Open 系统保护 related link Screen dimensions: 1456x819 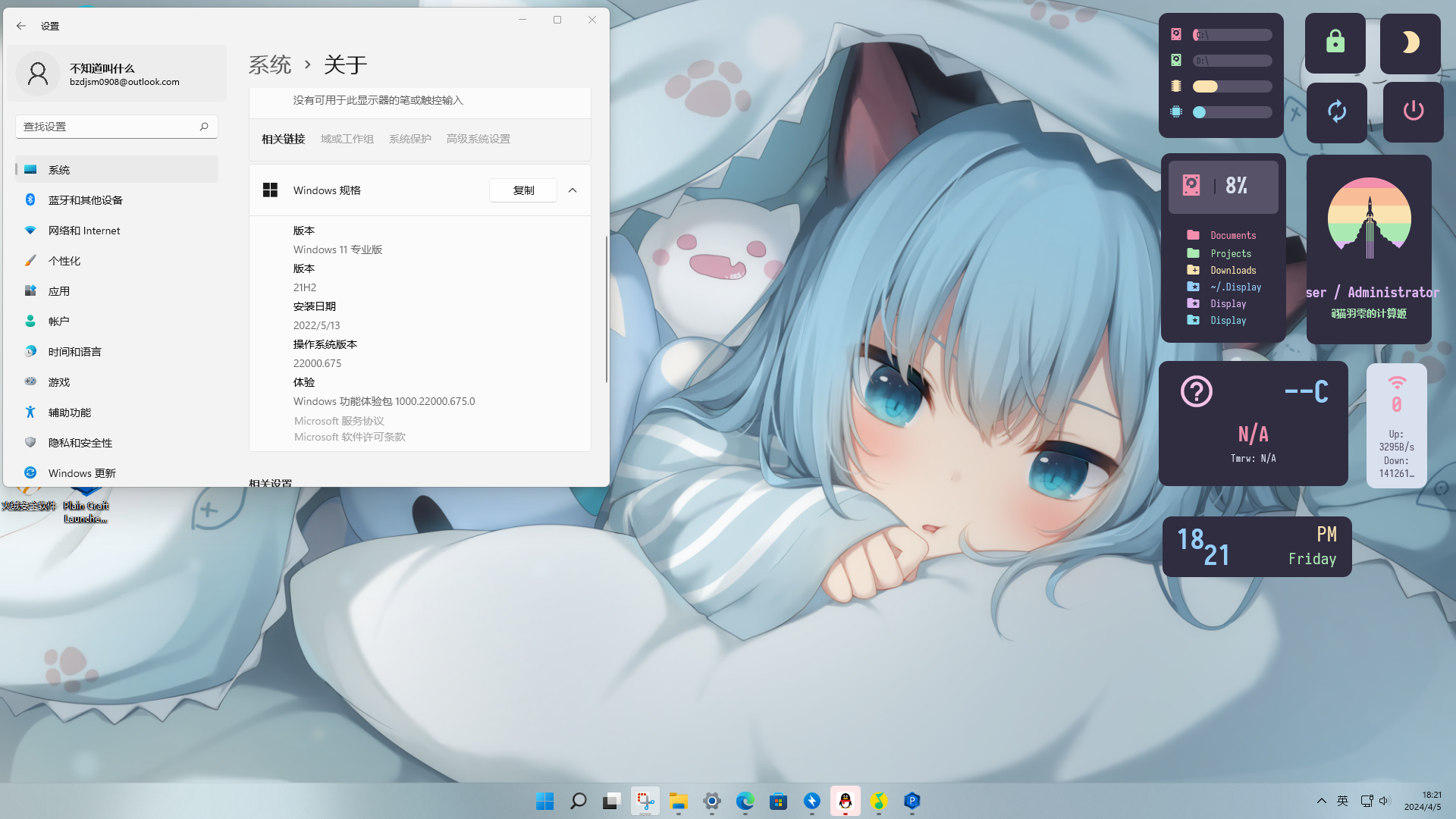(409, 139)
